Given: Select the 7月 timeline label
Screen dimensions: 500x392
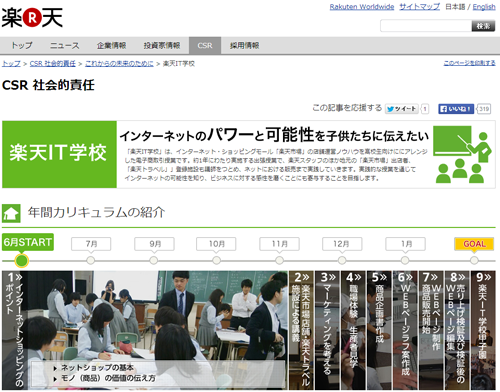Looking at the screenshot, I should pos(91,244).
